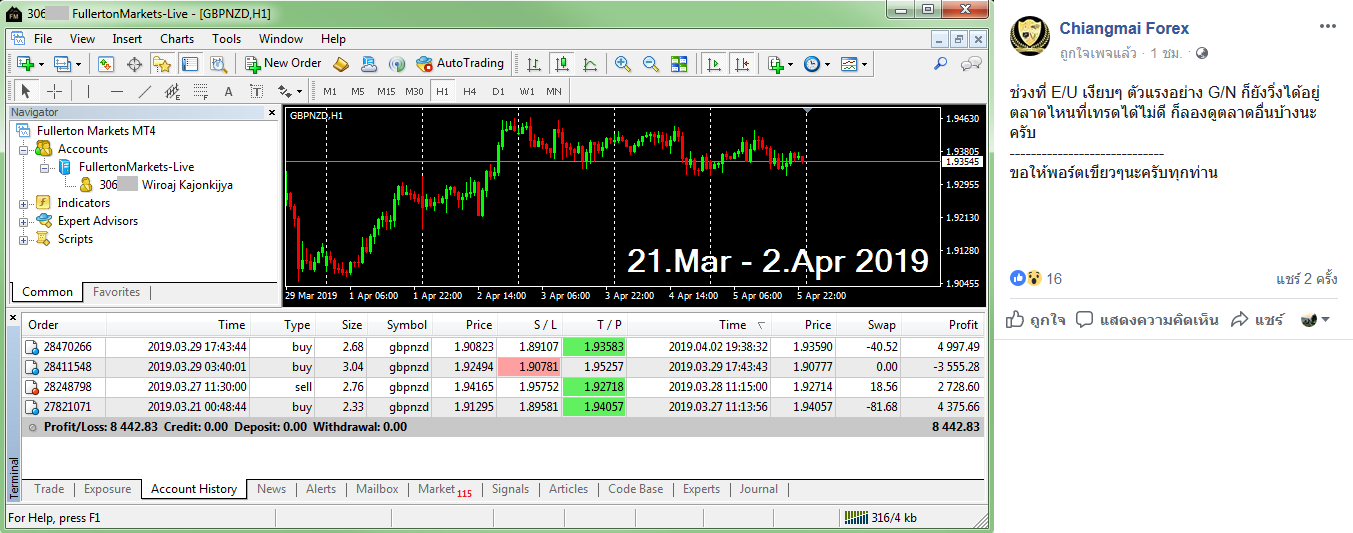Switch chart to Candlesticks type
Image resolution: width=1353 pixels, height=533 pixels.
tap(561, 64)
